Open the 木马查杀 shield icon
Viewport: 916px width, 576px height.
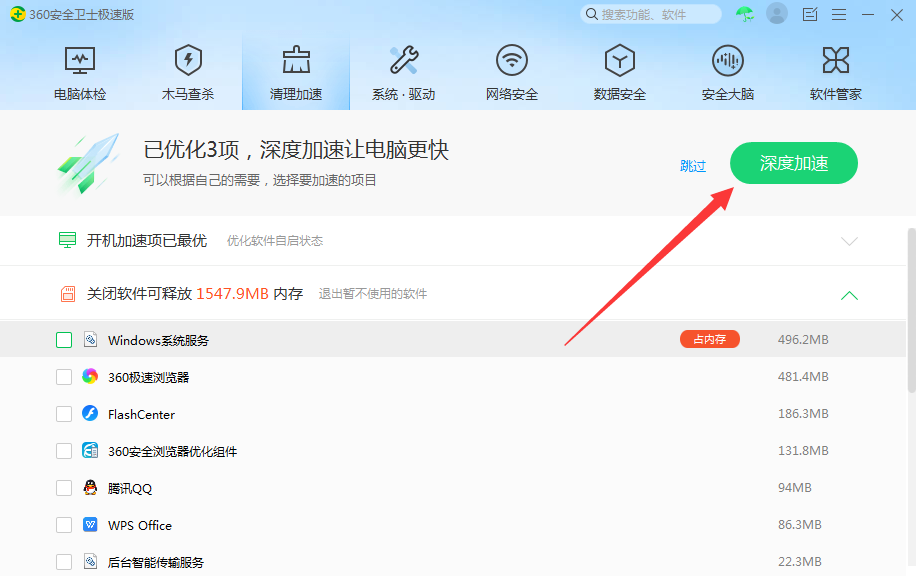pyautogui.click(x=188, y=60)
